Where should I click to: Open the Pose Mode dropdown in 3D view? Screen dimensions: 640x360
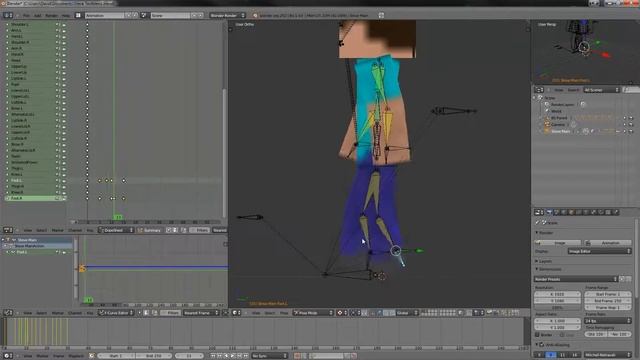tap(313, 313)
